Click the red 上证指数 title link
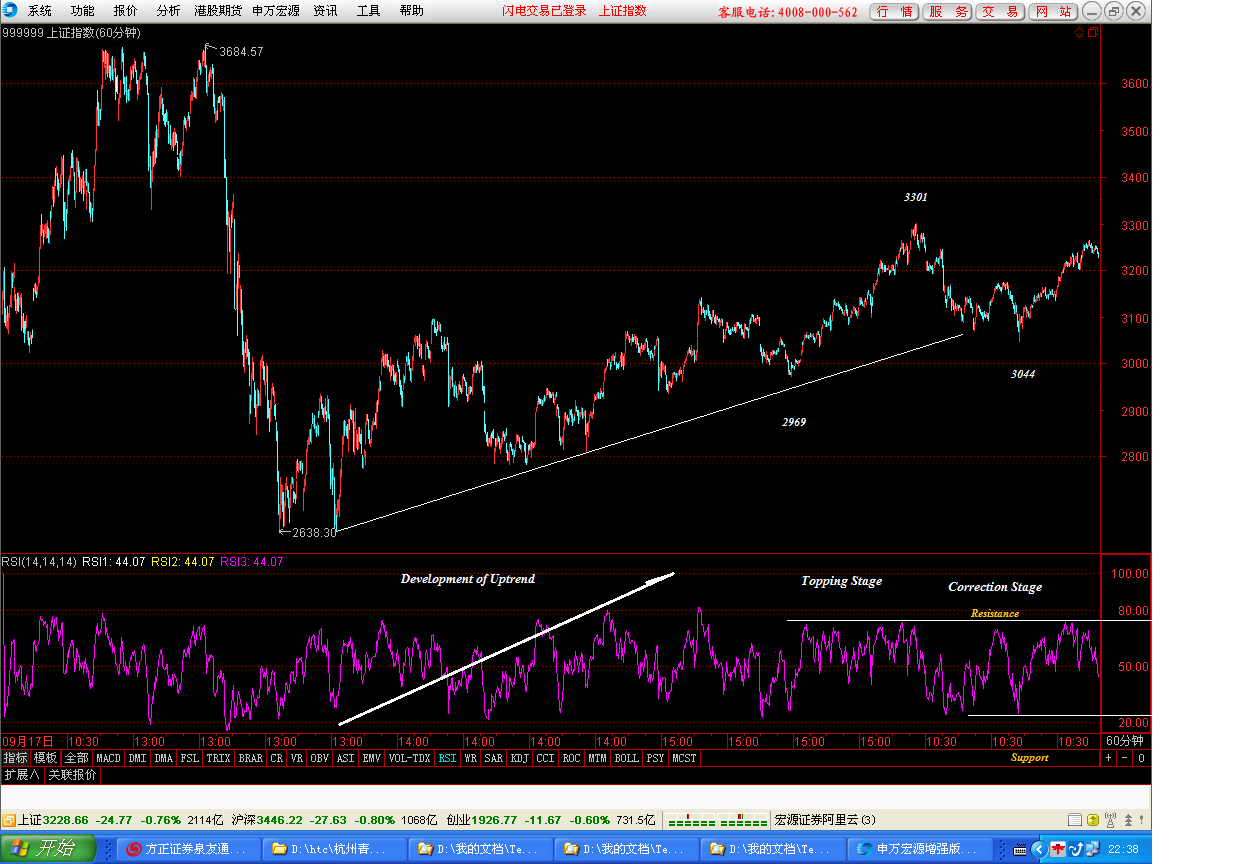 pyautogui.click(x=622, y=11)
